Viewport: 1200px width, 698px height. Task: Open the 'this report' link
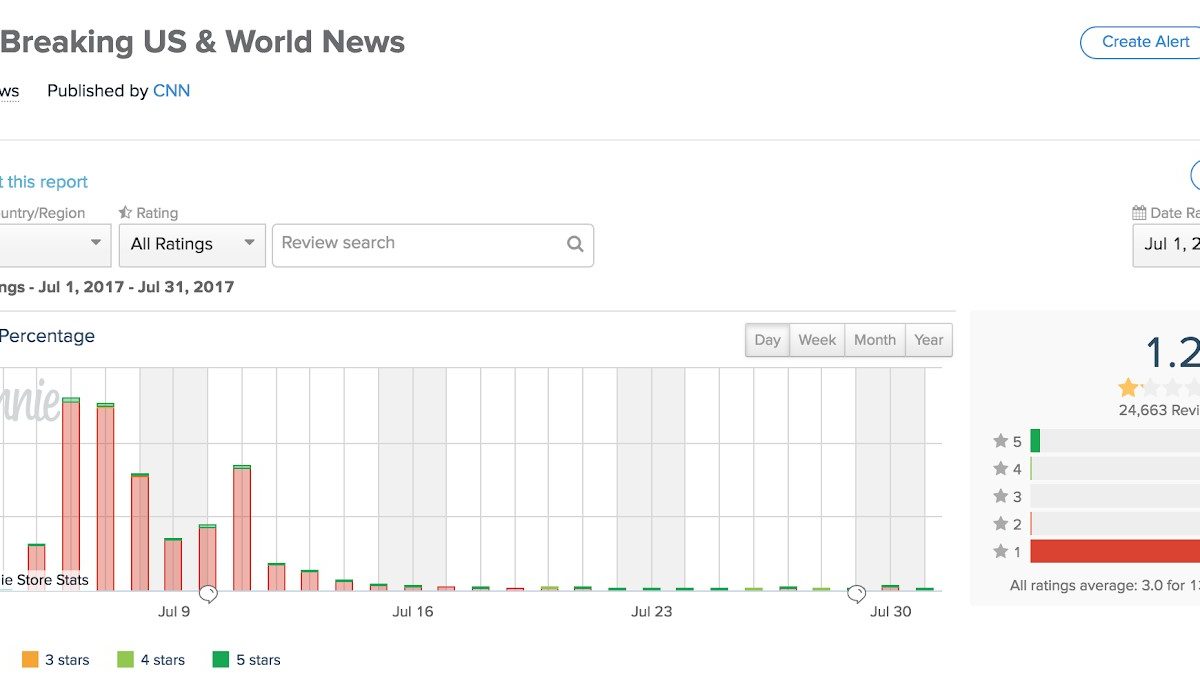[x=44, y=182]
